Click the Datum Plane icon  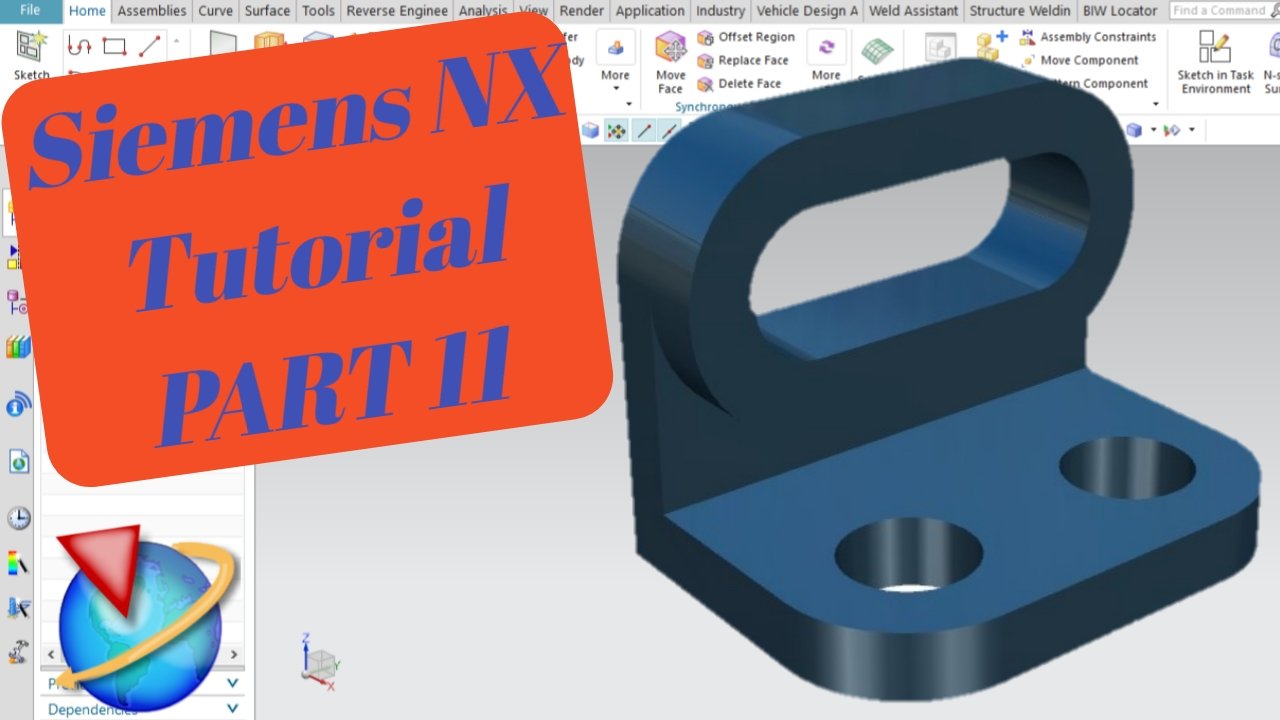[x=223, y=43]
